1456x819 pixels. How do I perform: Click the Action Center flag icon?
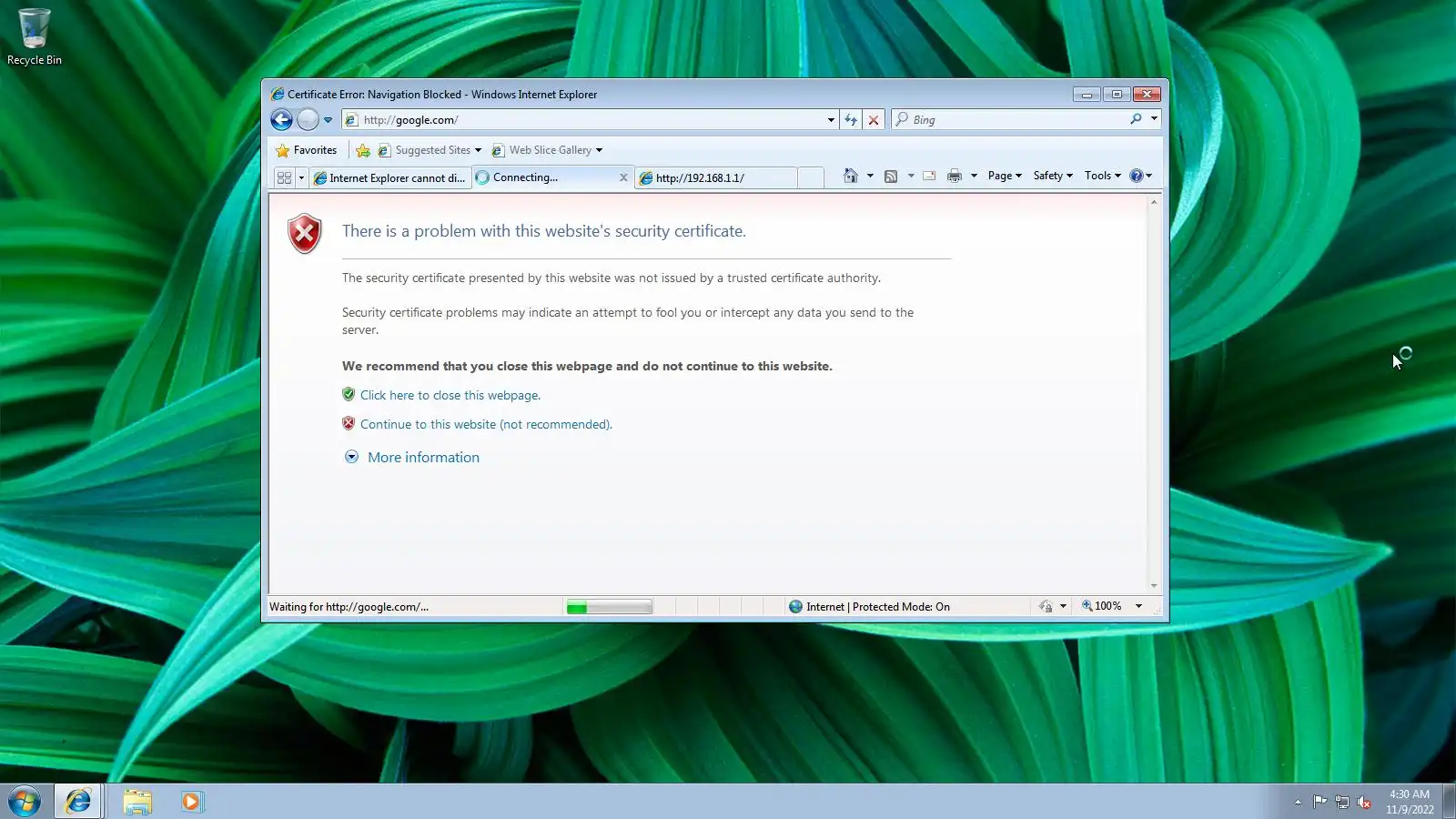coord(1319,802)
